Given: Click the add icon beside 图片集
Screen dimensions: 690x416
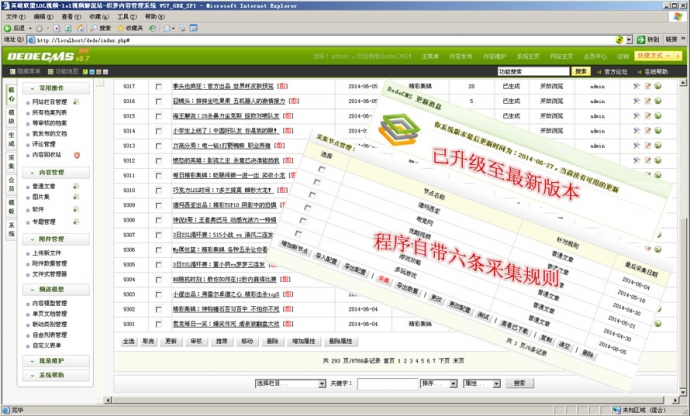Looking at the screenshot, I should click(76, 197).
